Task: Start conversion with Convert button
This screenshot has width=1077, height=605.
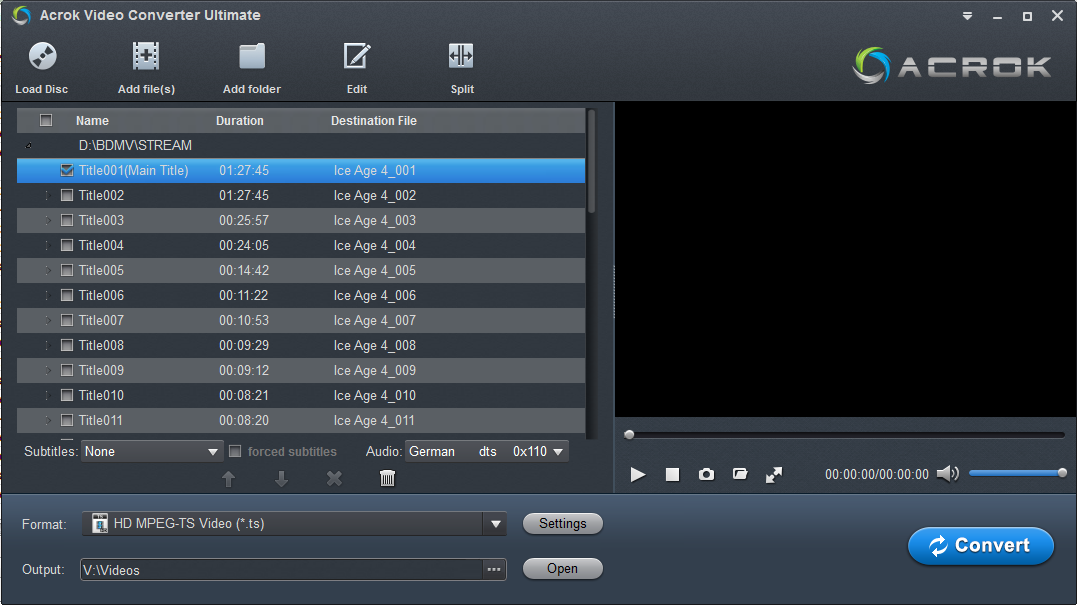Action: [981, 546]
